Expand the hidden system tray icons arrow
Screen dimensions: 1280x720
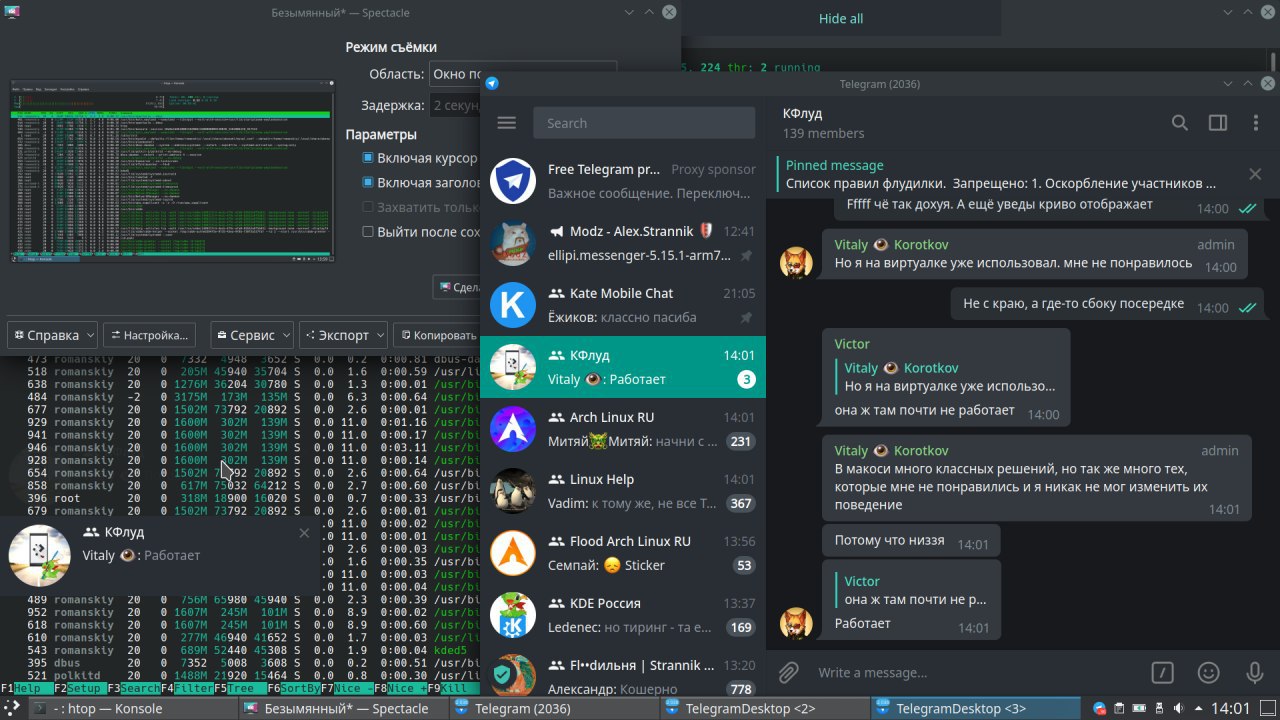1196,708
